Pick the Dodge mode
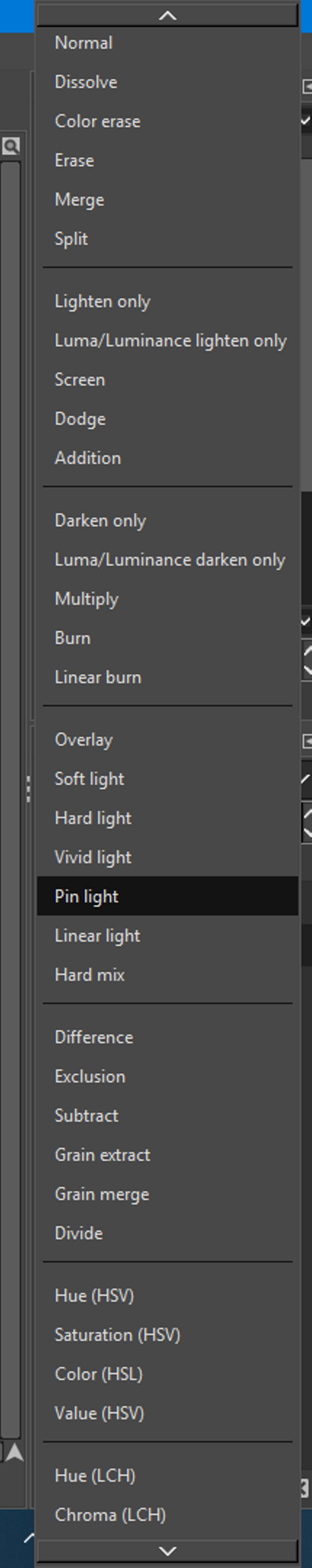Screen dimensions: 312x1568 167,419
